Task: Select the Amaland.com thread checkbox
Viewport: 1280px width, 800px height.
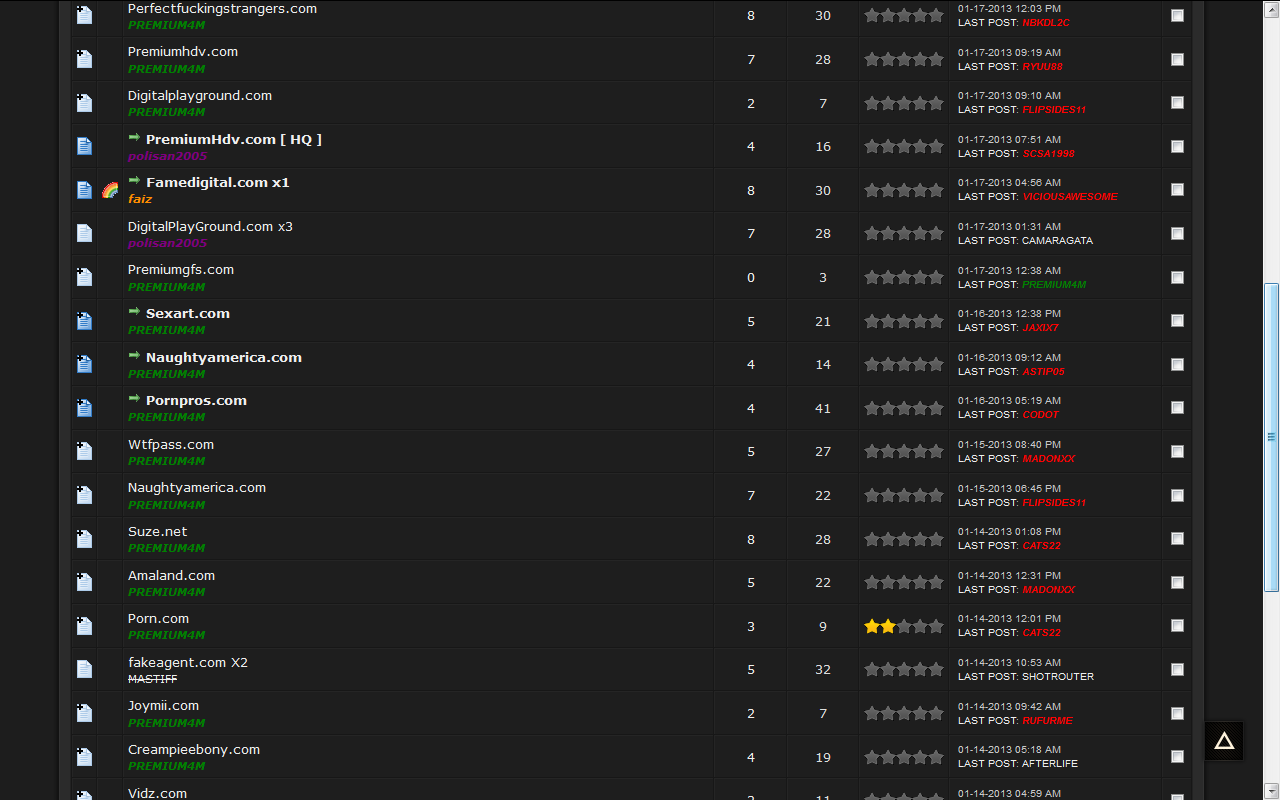Action: pos(1177,582)
